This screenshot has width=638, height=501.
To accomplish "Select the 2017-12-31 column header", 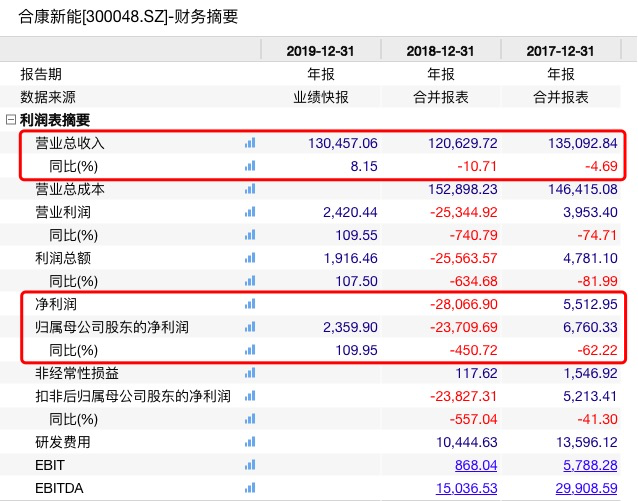I will (560, 51).
